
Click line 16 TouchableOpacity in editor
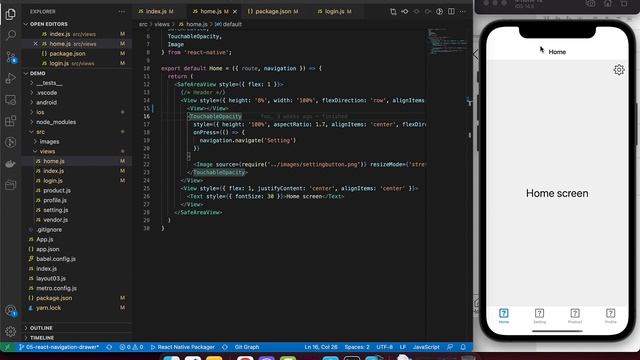pos(216,116)
